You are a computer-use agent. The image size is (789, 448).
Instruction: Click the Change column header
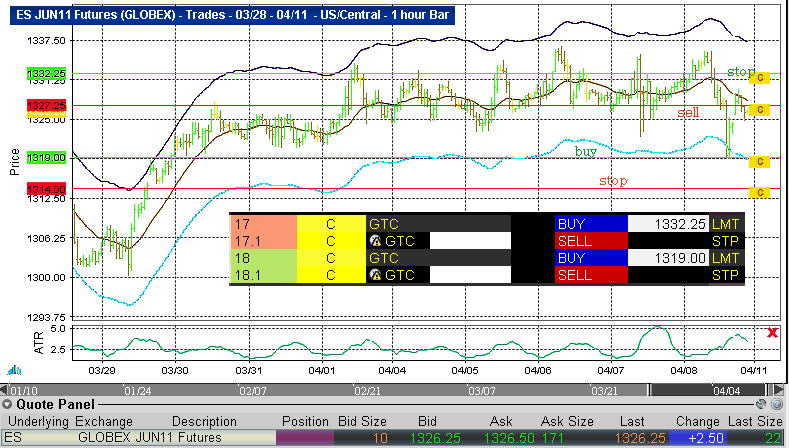(697, 421)
